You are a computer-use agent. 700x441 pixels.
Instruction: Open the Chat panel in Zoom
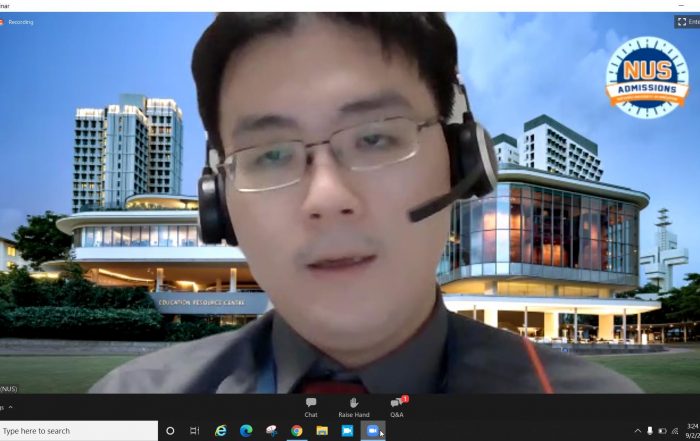(x=311, y=407)
